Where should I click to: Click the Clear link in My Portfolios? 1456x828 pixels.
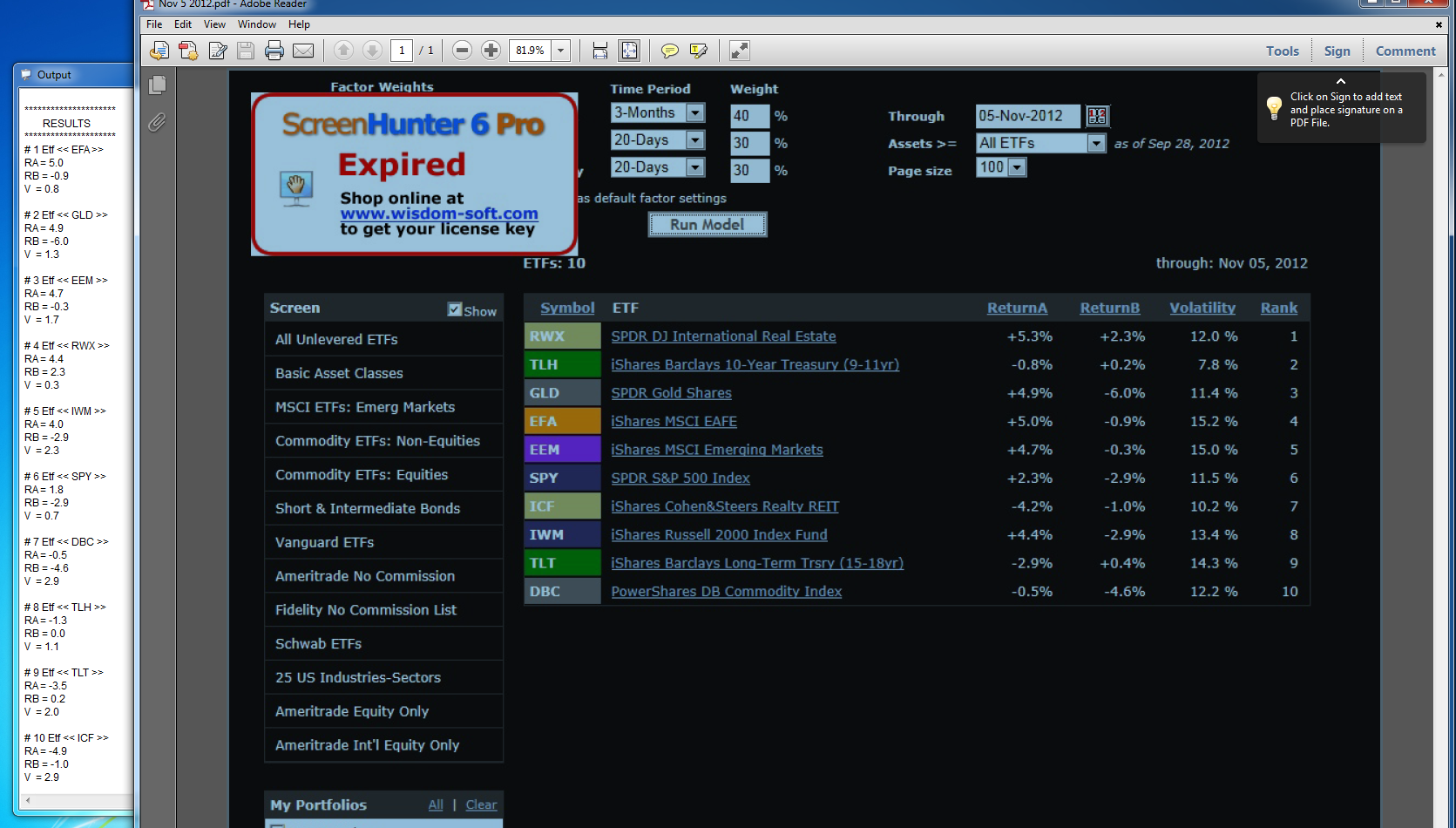[481, 805]
